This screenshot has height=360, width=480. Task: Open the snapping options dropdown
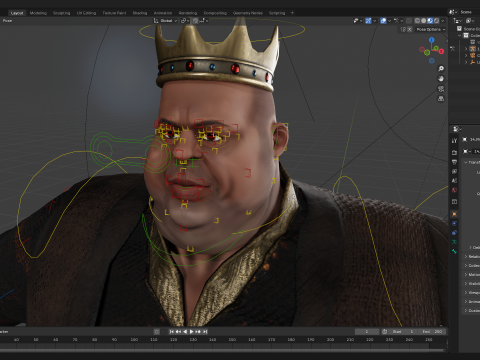coord(204,21)
